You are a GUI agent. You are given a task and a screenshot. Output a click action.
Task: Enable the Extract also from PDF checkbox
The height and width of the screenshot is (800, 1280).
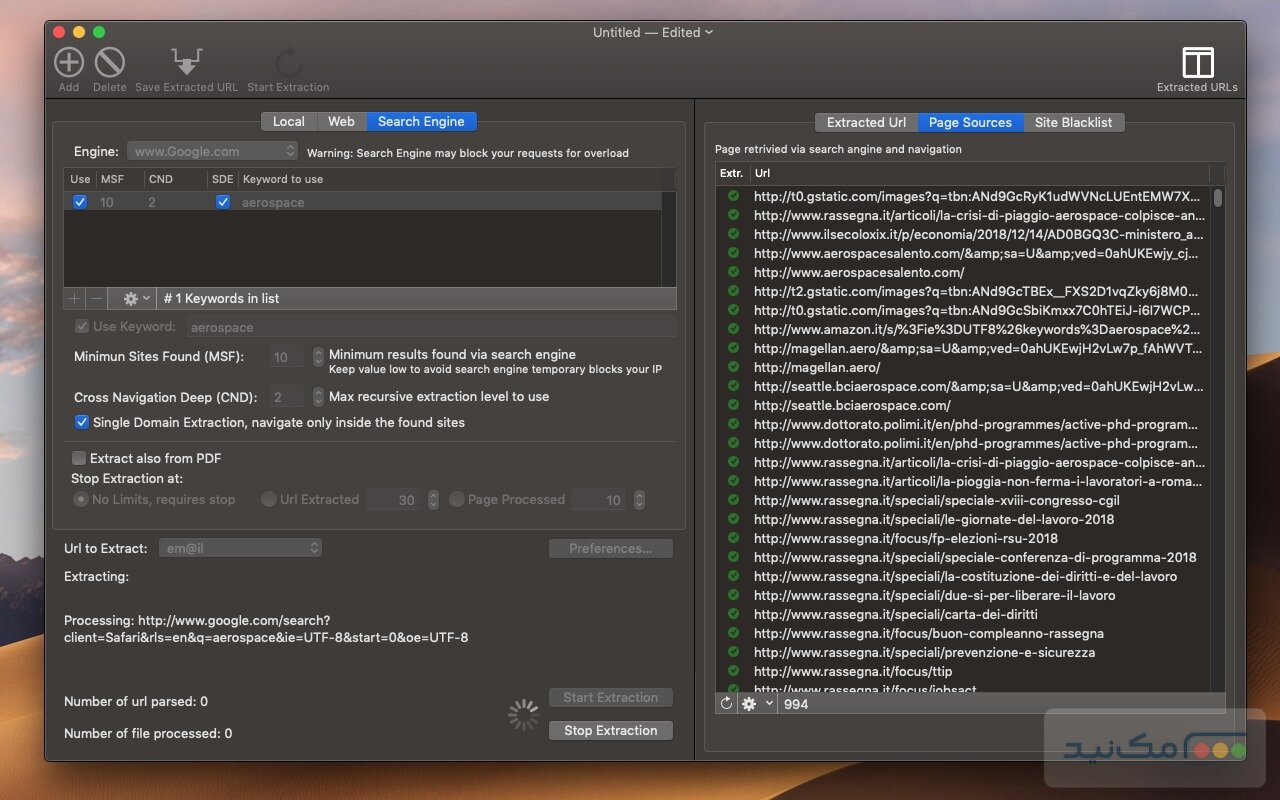[77, 458]
